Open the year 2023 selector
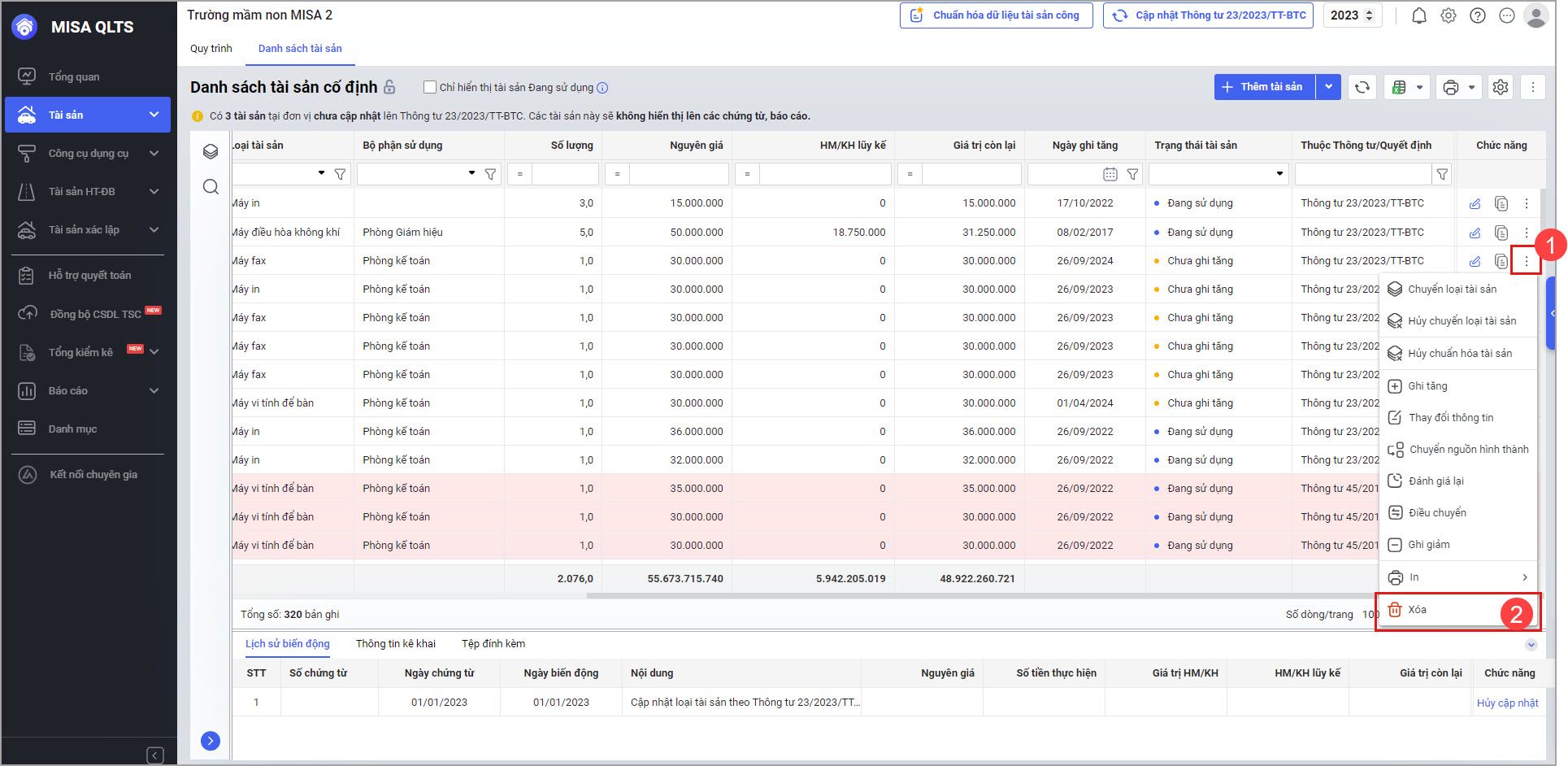Image resolution: width=1568 pixels, height=766 pixels. click(x=1352, y=15)
